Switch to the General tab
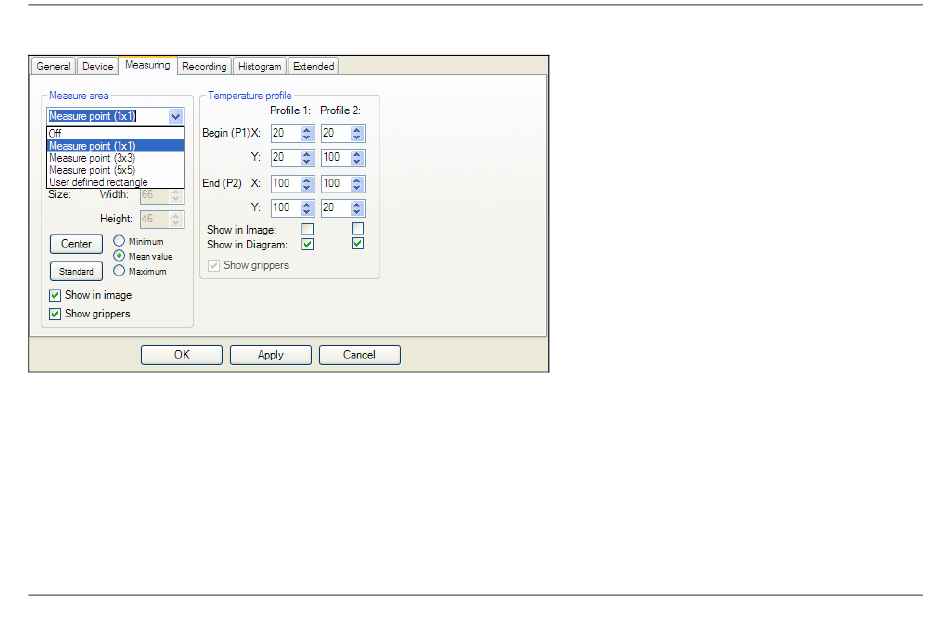 53,67
